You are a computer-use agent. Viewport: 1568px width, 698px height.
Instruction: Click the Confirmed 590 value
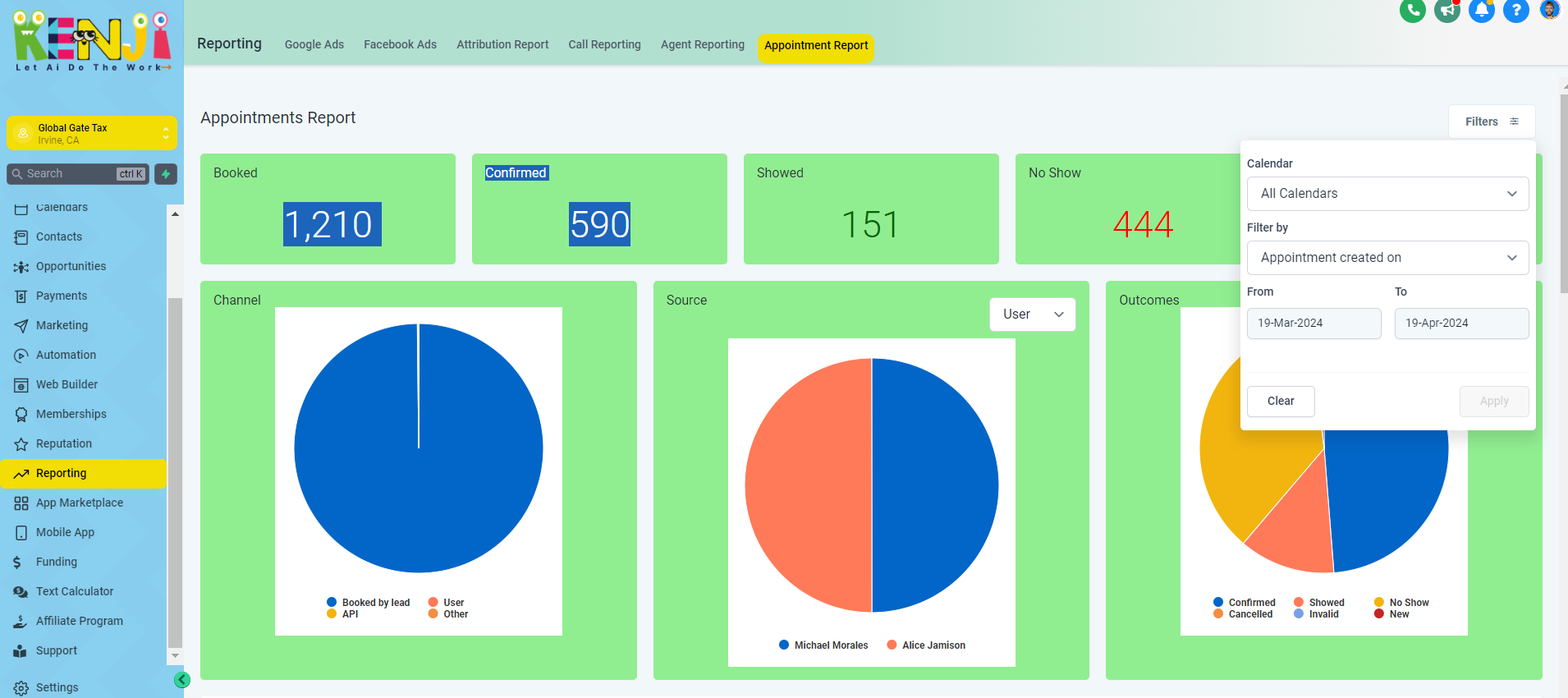point(600,224)
